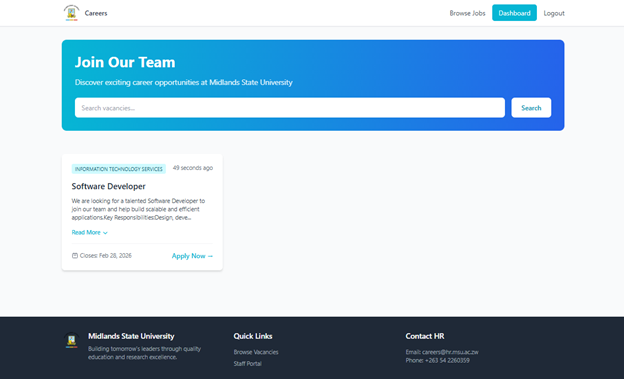This screenshot has width=624, height=379.
Task: Log out via the Logout link
Action: click(554, 13)
